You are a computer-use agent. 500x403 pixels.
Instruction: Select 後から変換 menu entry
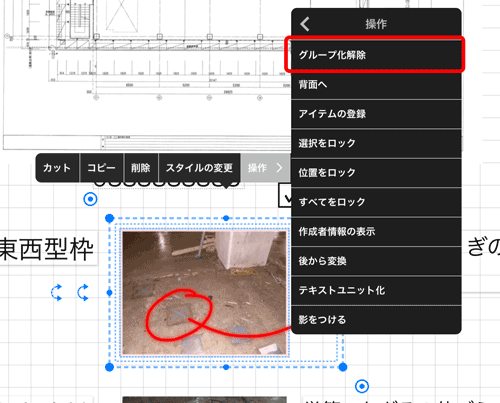point(376,261)
